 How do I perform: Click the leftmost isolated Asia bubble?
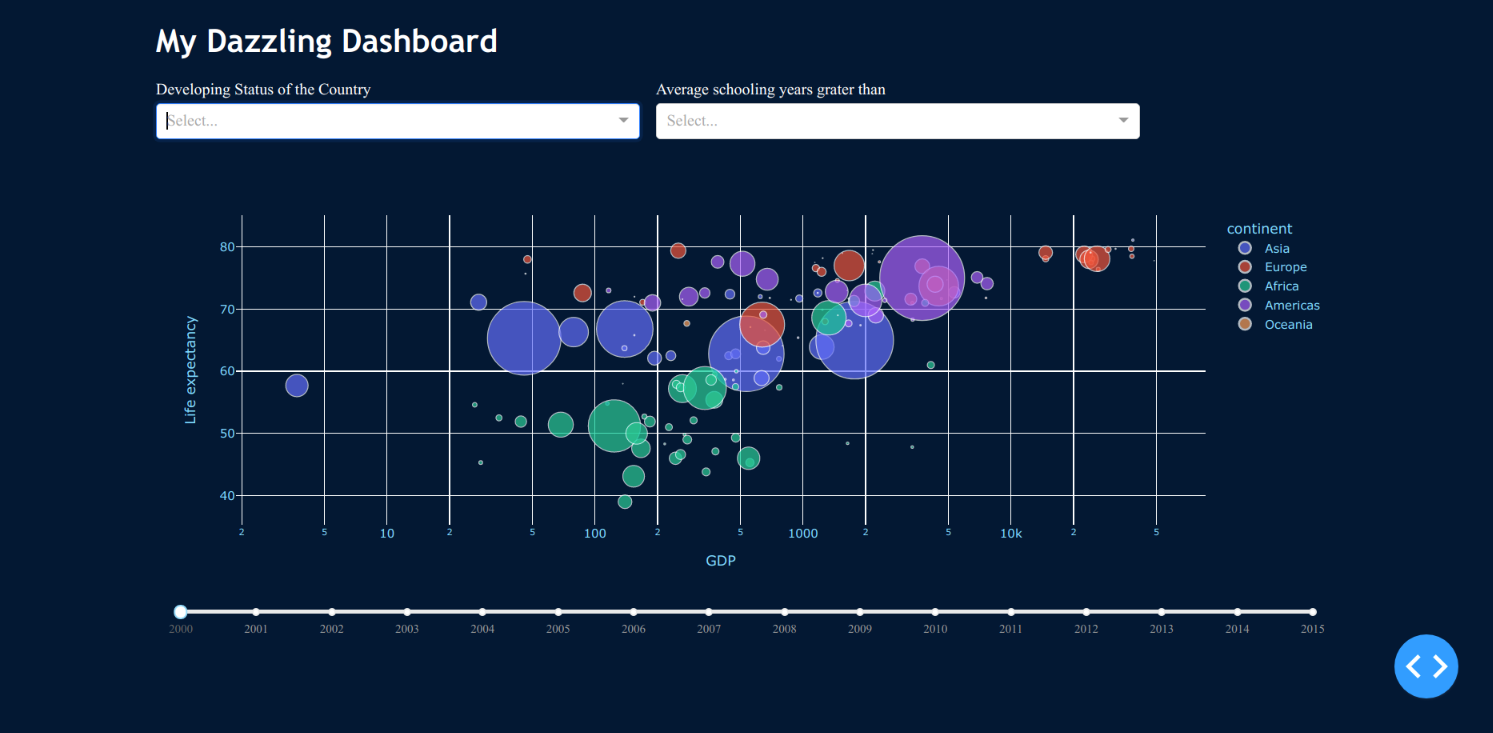click(x=297, y=385)
